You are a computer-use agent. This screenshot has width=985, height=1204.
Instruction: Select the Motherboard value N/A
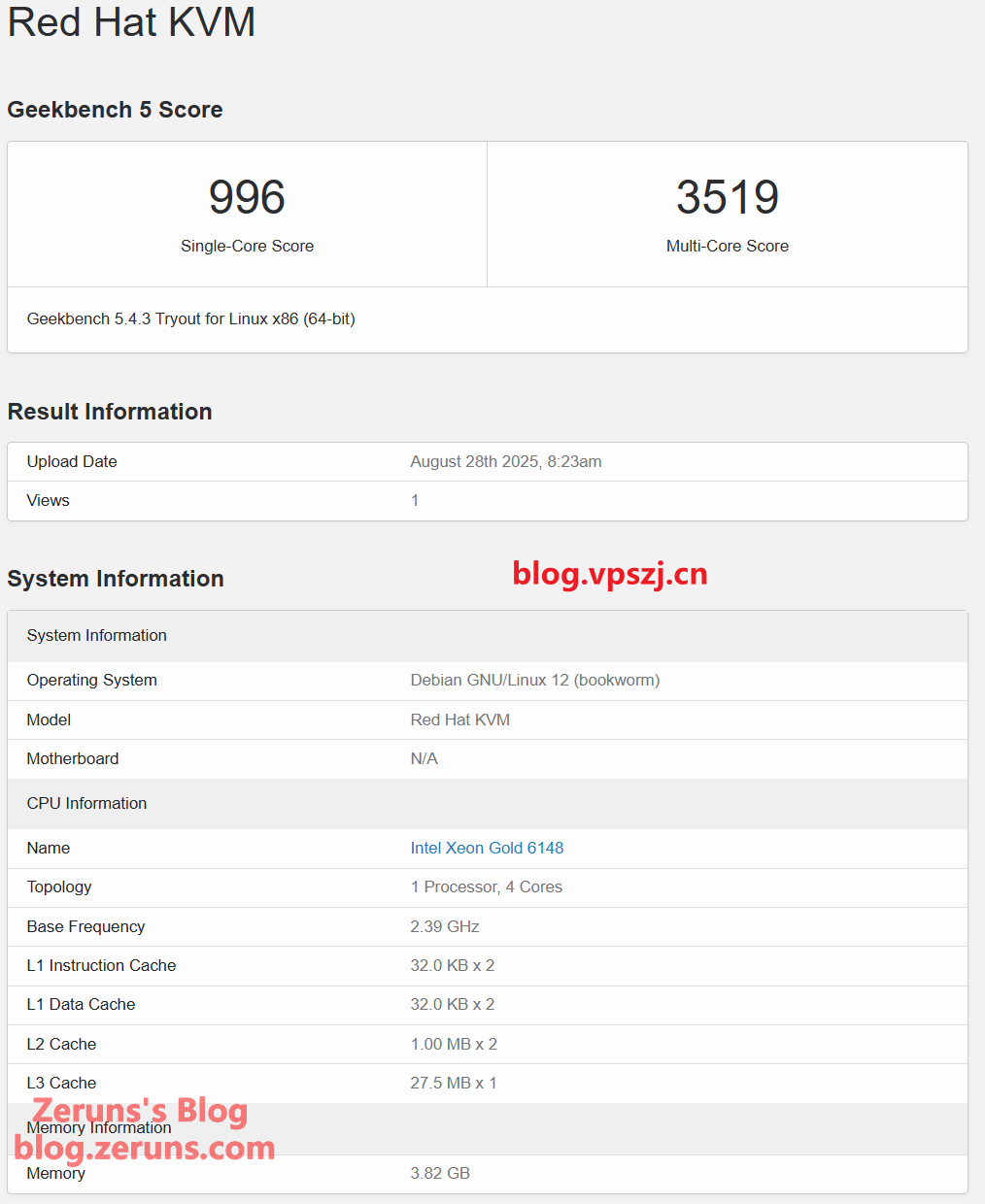425,758
